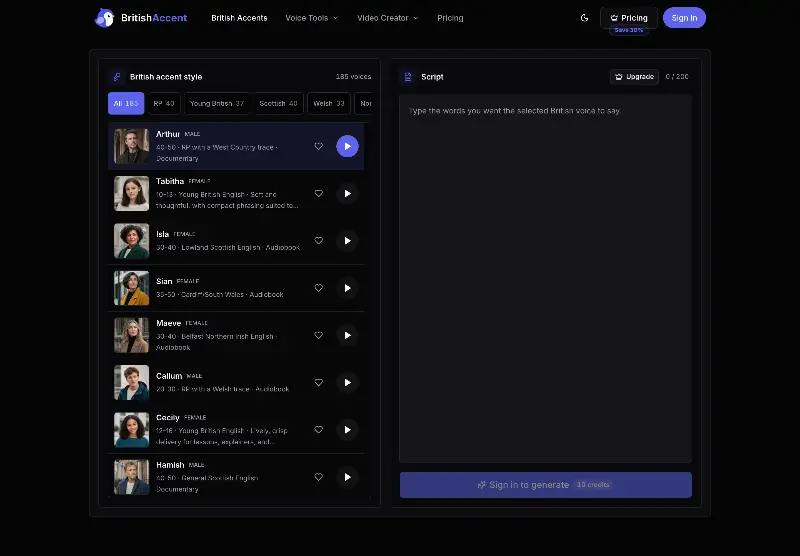Viewport: 800px width, 556px height.
Task: Go to British Accents nav link
Action: (239, 18)
